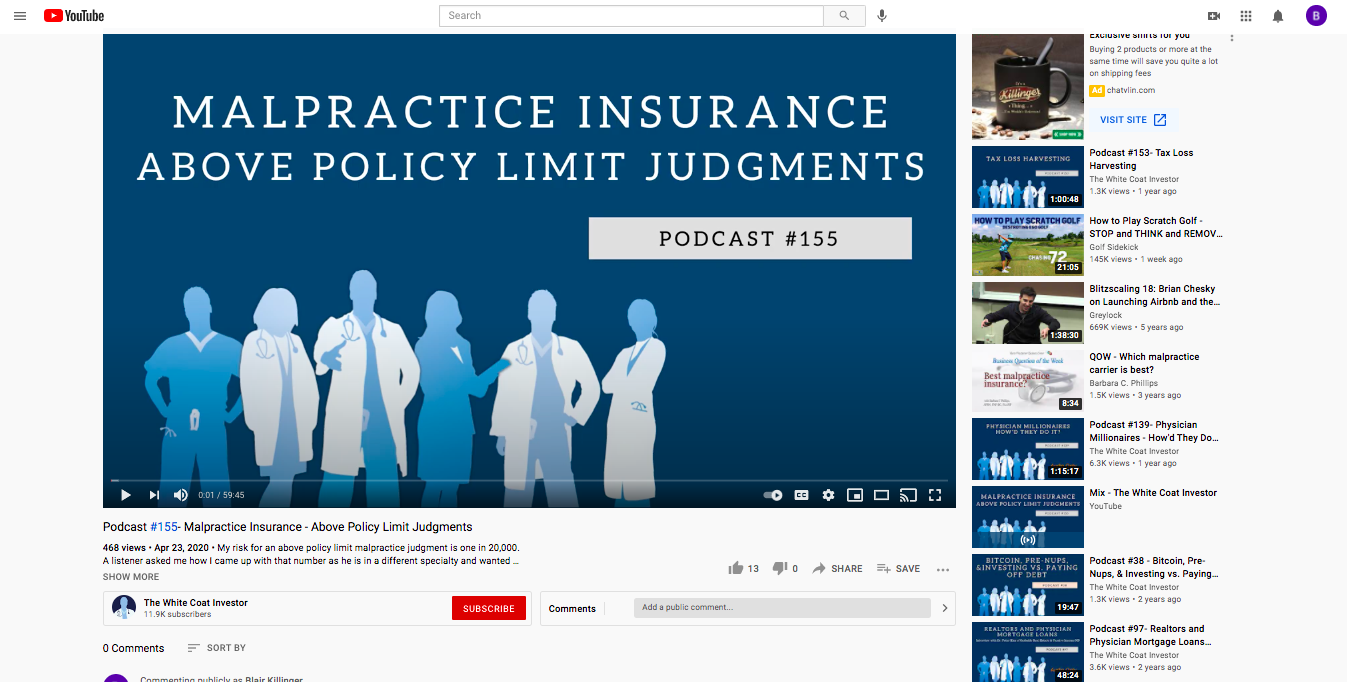Viewport: 1347px width, 682px height.
Task: Open the create video camera icon
Action: [1214, 16]
